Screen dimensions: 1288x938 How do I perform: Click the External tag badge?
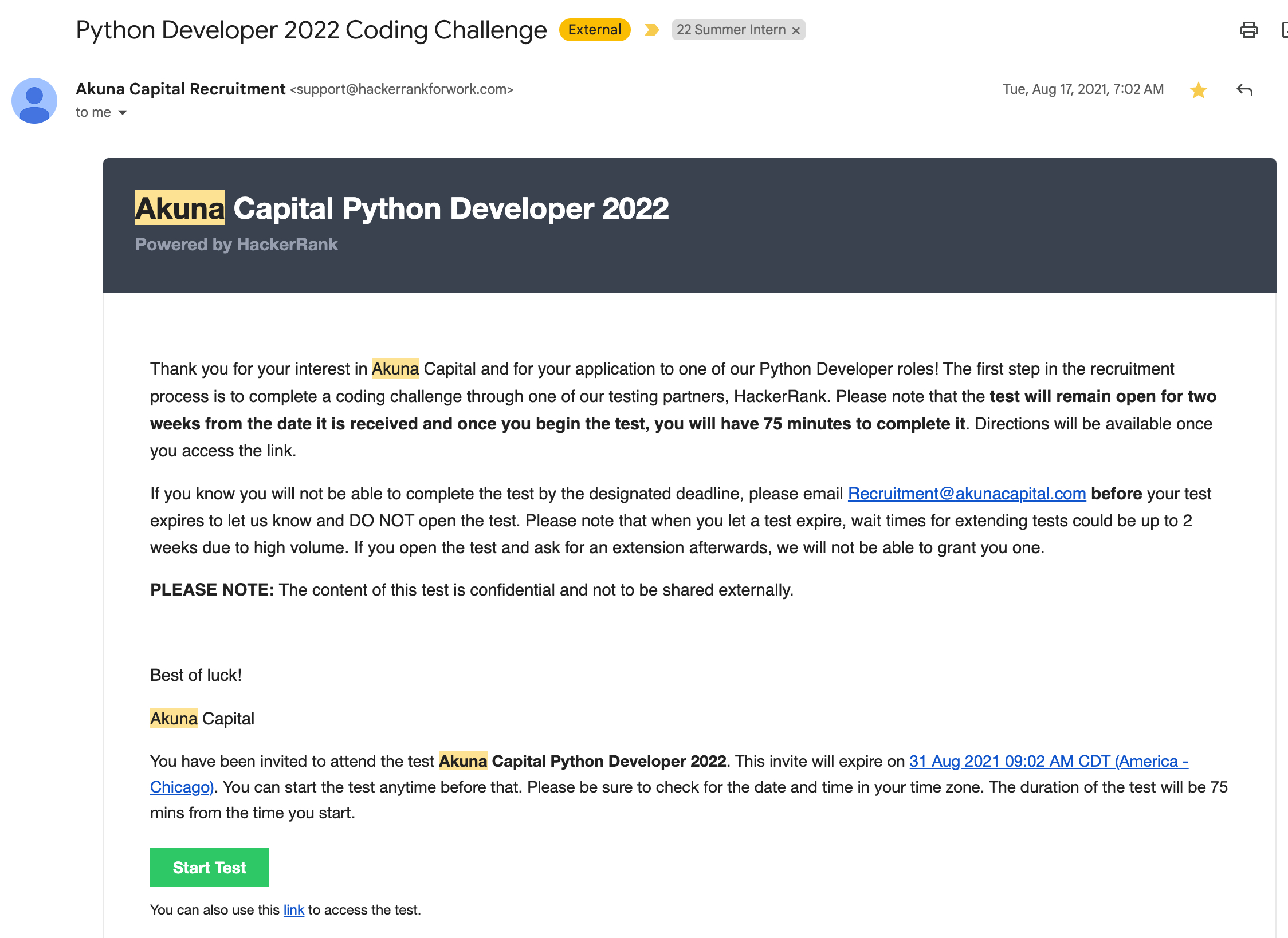click(x=594, y=30)
